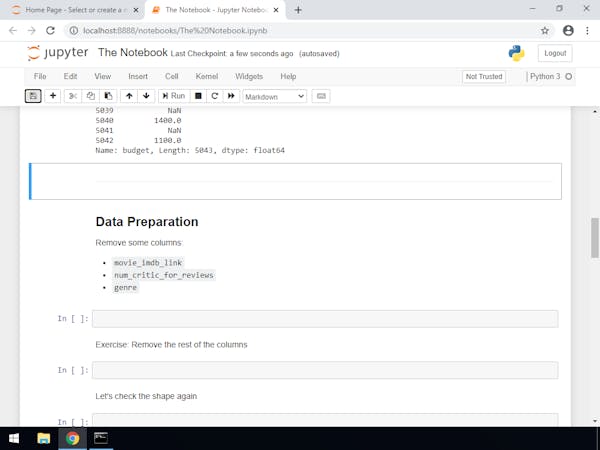Click the scrollbar up arrow
This screenshot has height=450, width=600.
pyautogui.click(x=595, y=112)
